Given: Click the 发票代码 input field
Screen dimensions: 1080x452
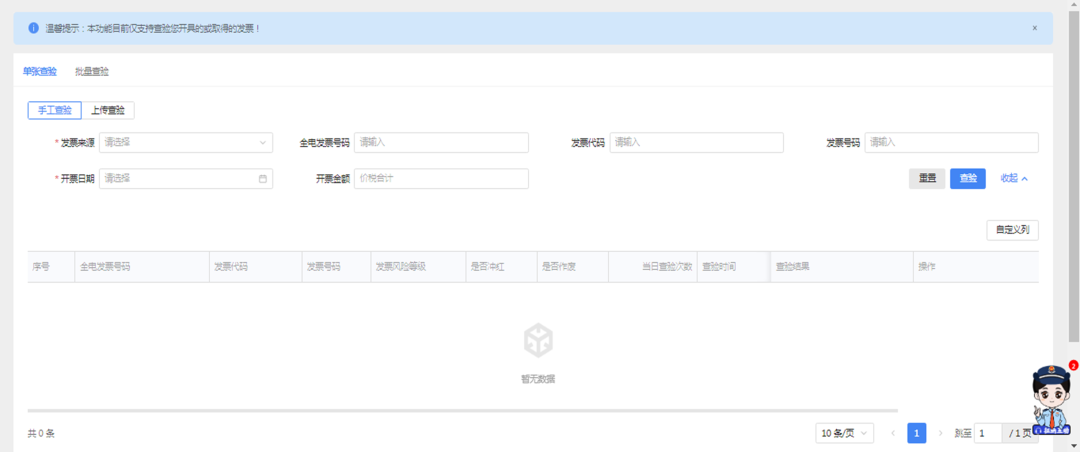Looking at the screenshot, I should coord(696,143).
